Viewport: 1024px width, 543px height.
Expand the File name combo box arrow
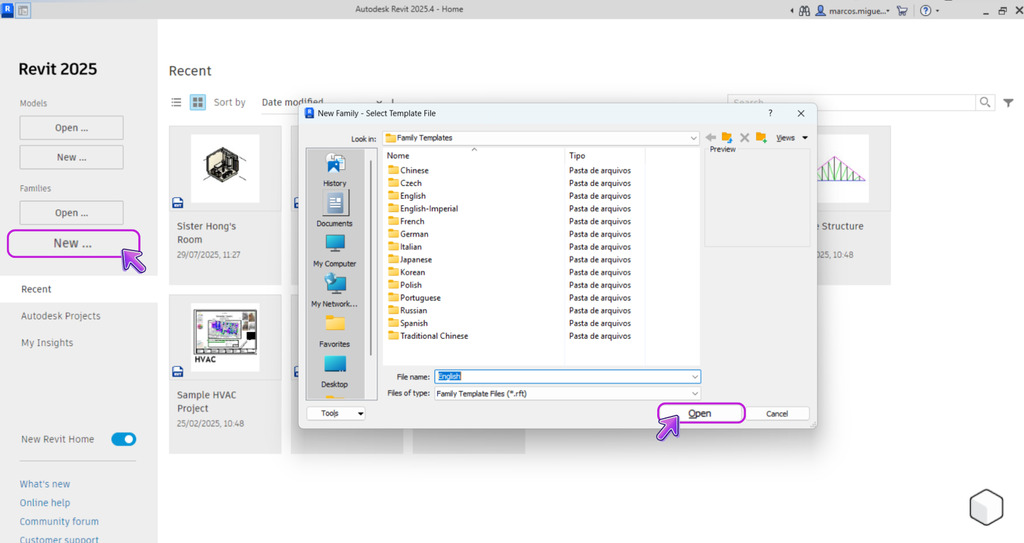(695, 377)
